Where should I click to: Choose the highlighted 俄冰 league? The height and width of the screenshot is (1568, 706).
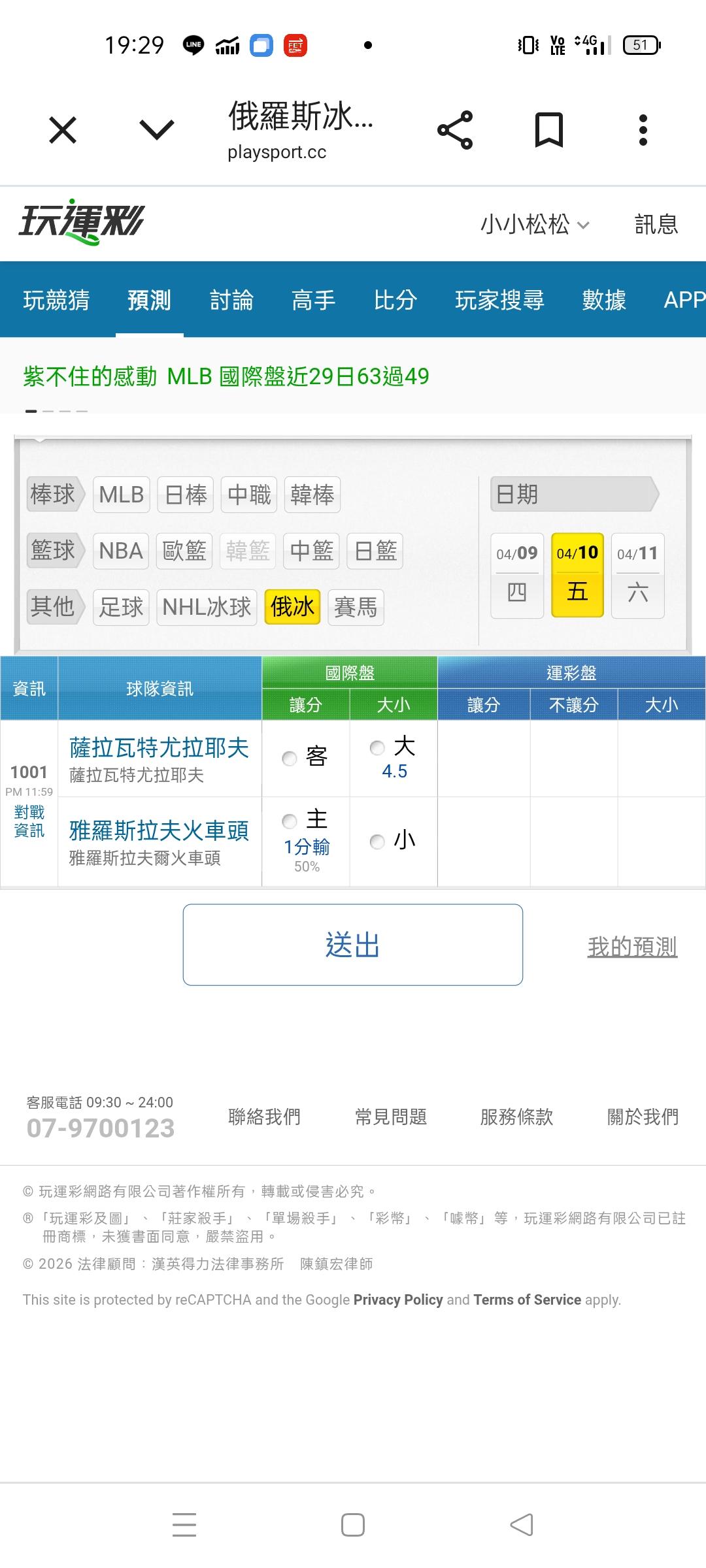tap(292, 607)
